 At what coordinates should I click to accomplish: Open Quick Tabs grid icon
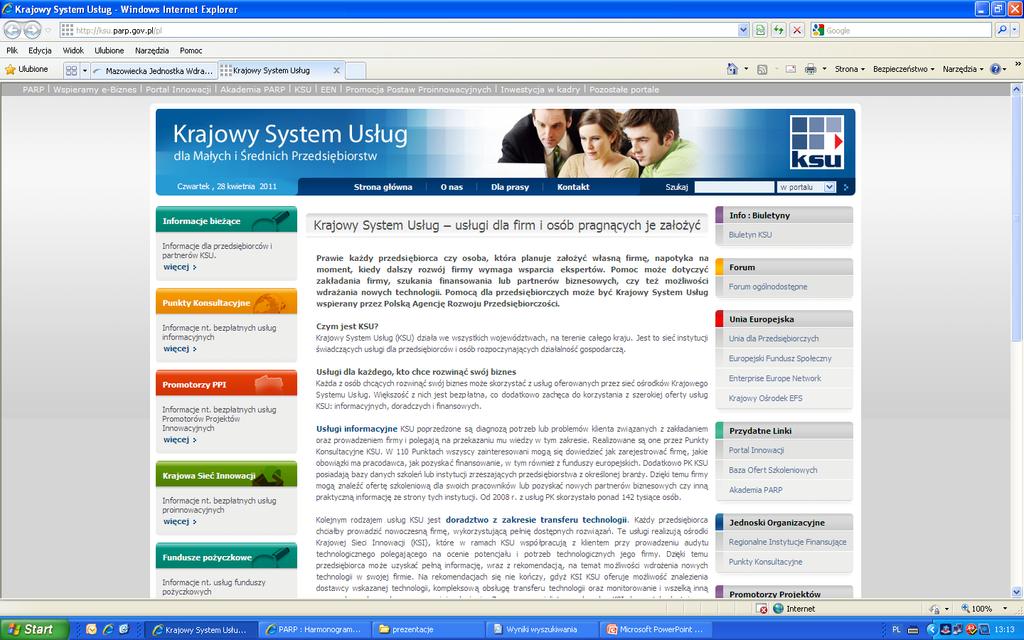tap(71, 70)
